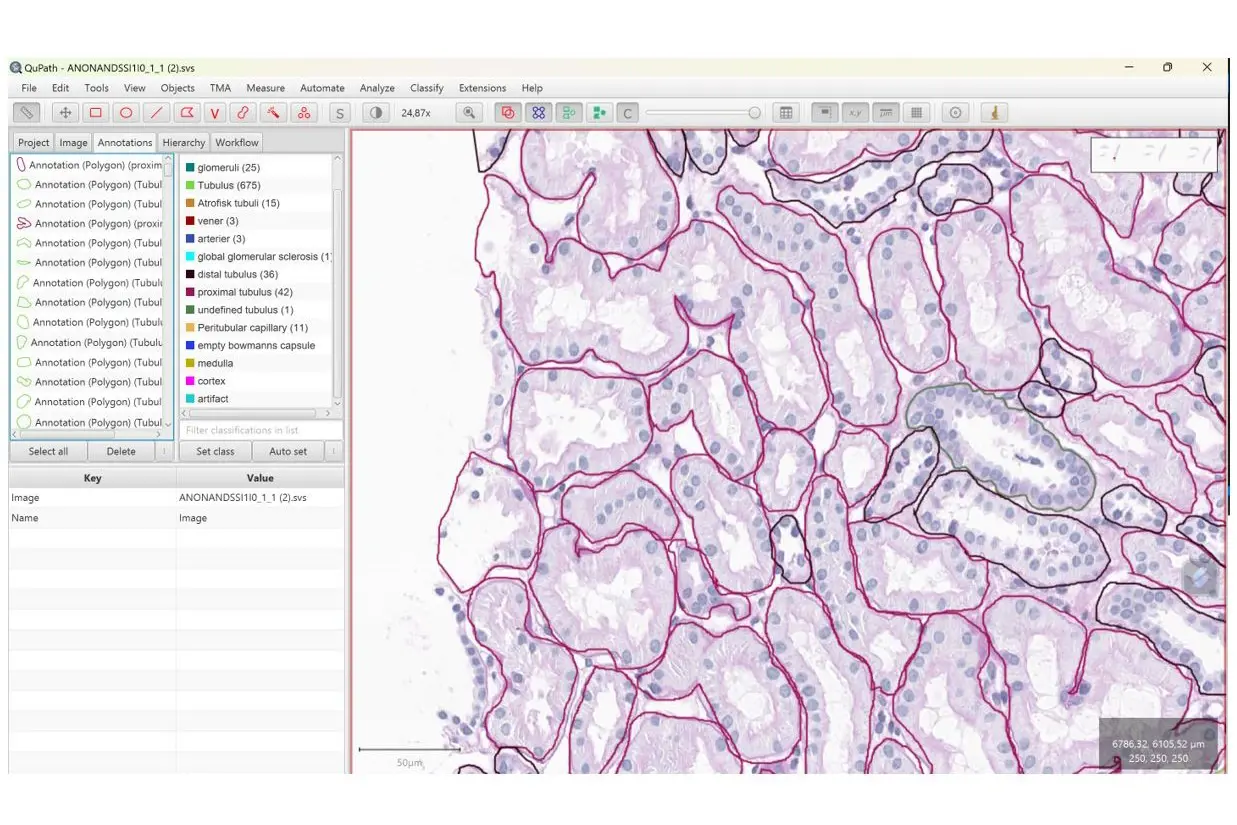
Task: Select the Ellipse annotation tool
Action: [126, 113]
